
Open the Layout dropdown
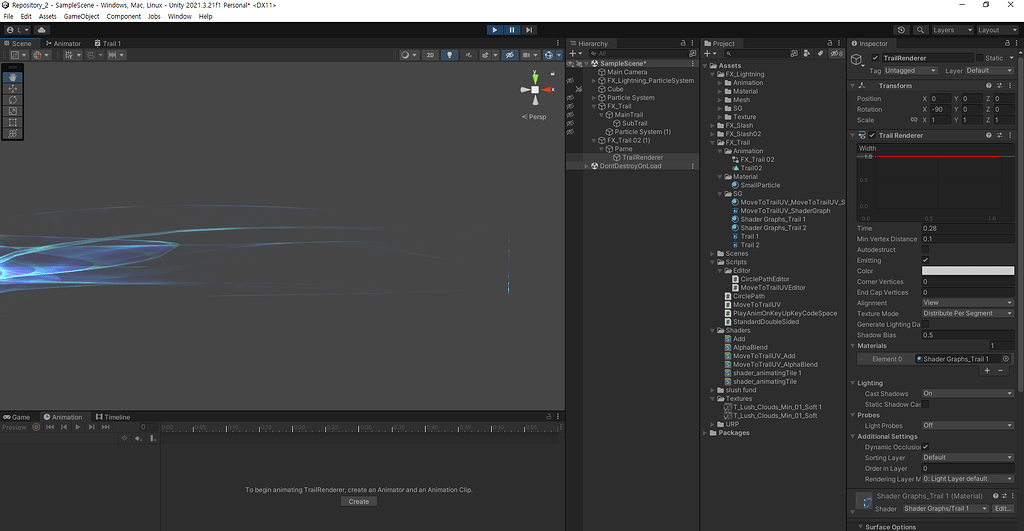pyautogui.click(x=997, y=30)
